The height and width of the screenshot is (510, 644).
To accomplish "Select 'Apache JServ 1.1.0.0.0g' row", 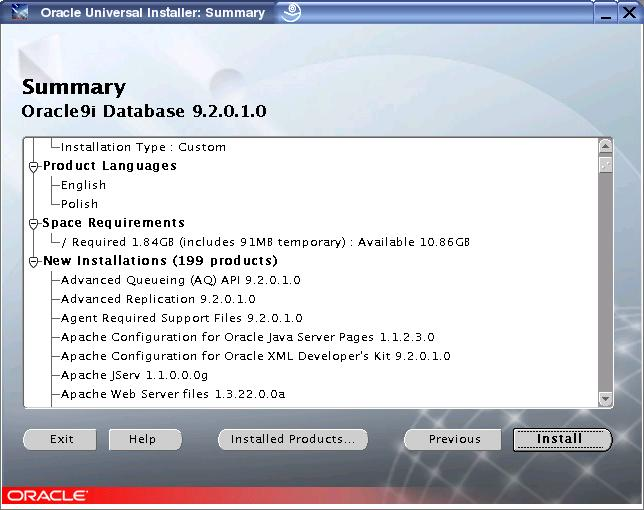I will pos(134,375).
